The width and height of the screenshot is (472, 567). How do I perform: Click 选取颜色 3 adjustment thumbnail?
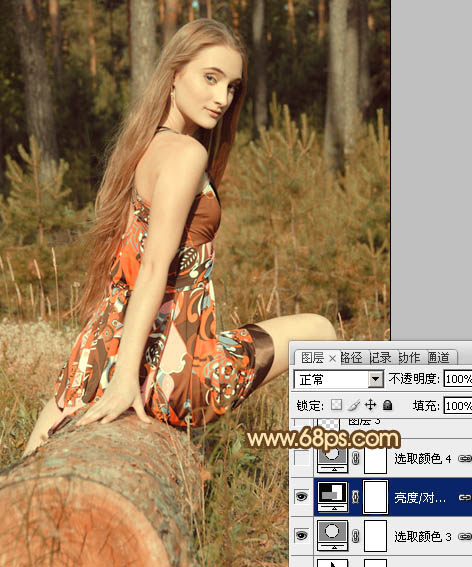pyautogui.click(x=332, y=536)
